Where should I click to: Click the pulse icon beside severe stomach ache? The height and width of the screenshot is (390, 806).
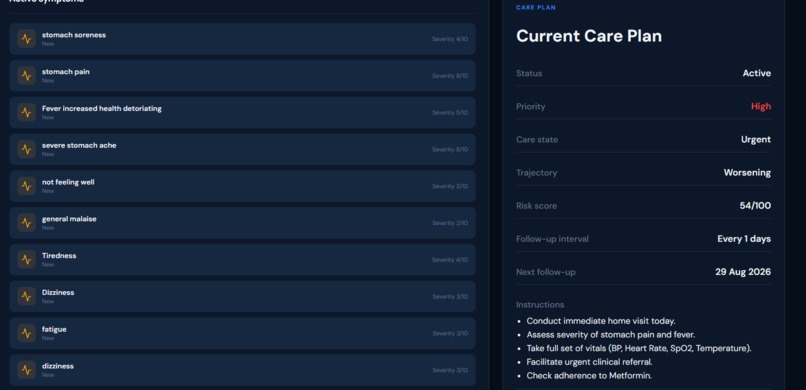26,149
